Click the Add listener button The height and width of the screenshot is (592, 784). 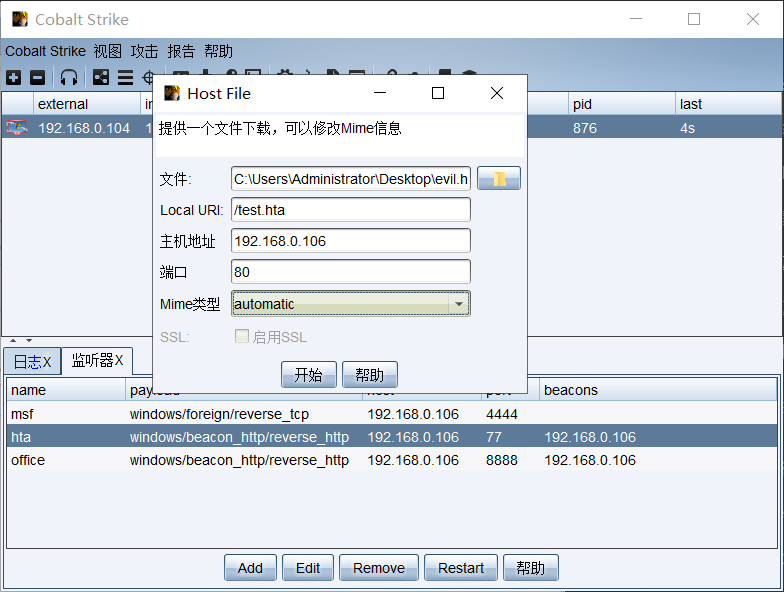click(x=250, y=568)
